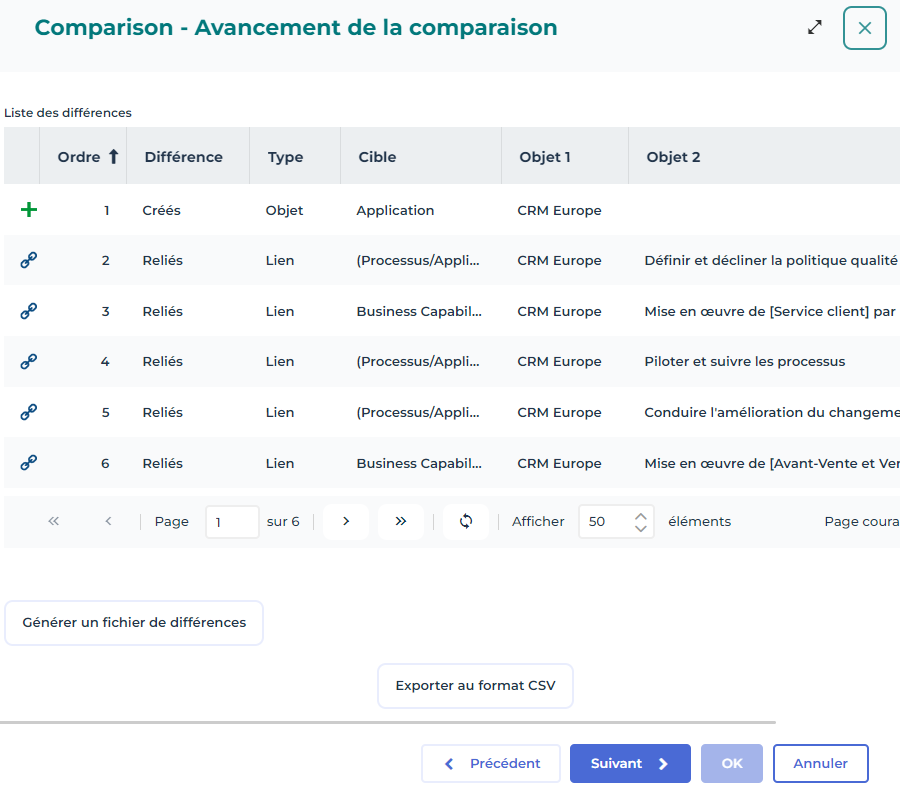Increase the displayed elements count
Image resolution: width=900 pixels, height=790 pixels.
tap(641, 515)
